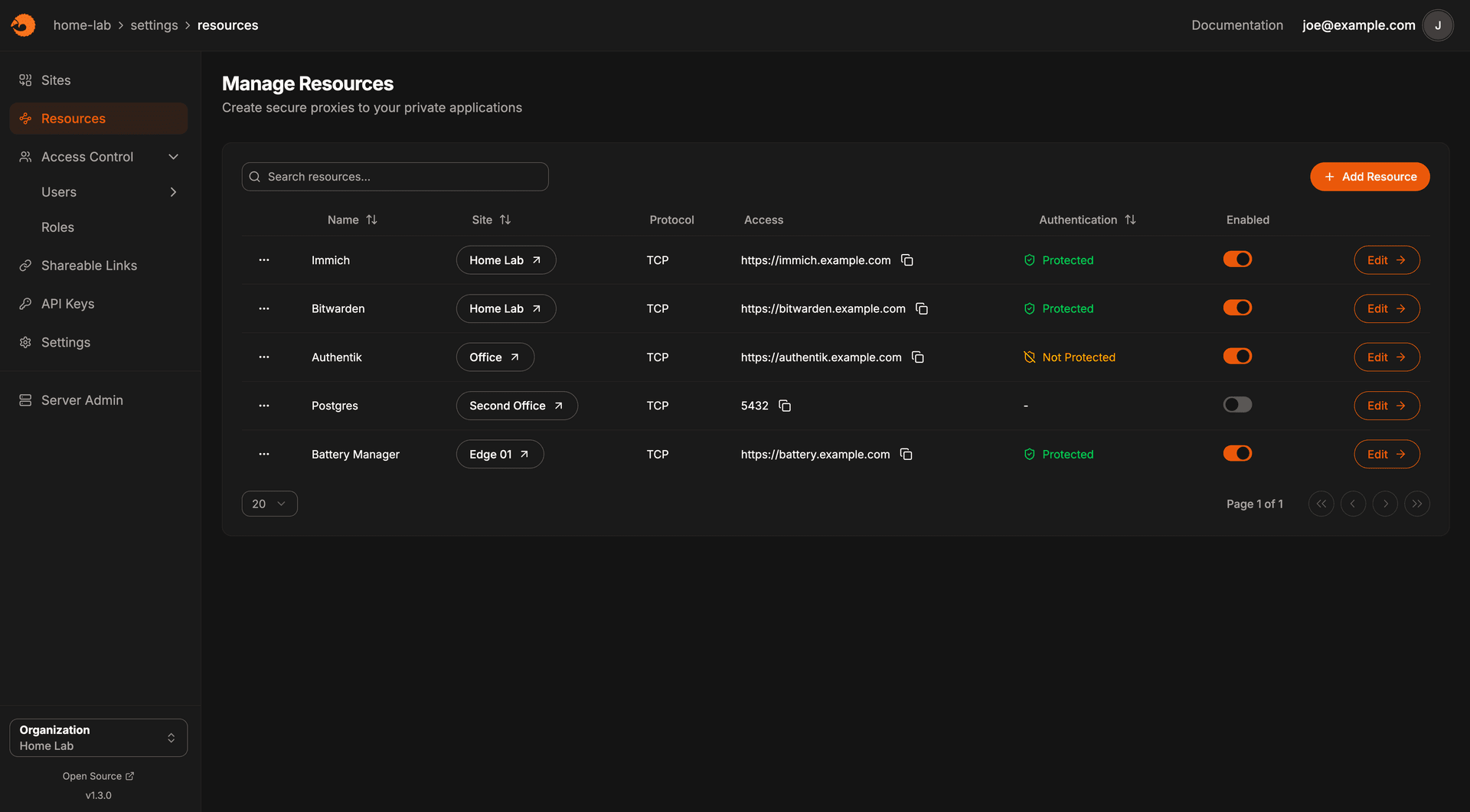Open the Organization switcher for Home Lab
Screen dimensions: 1470x812
click(x=98, y=737)
